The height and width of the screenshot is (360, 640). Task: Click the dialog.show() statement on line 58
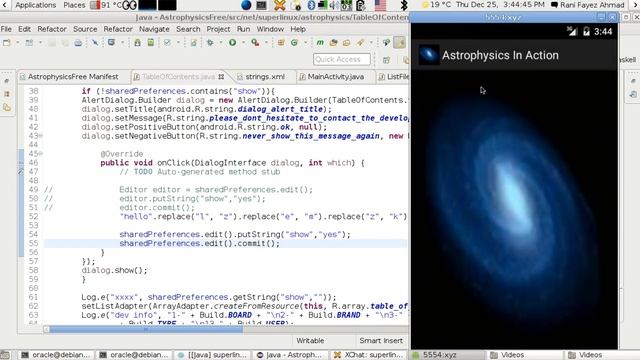click(x=114, y=270)
